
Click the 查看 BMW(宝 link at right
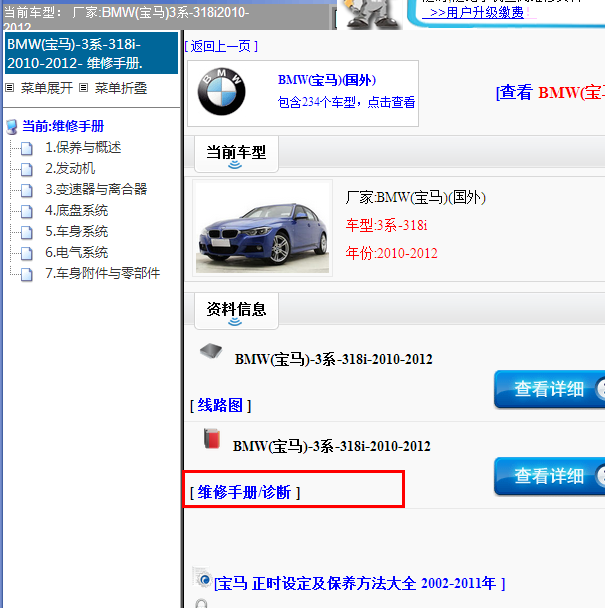(550, 93)
